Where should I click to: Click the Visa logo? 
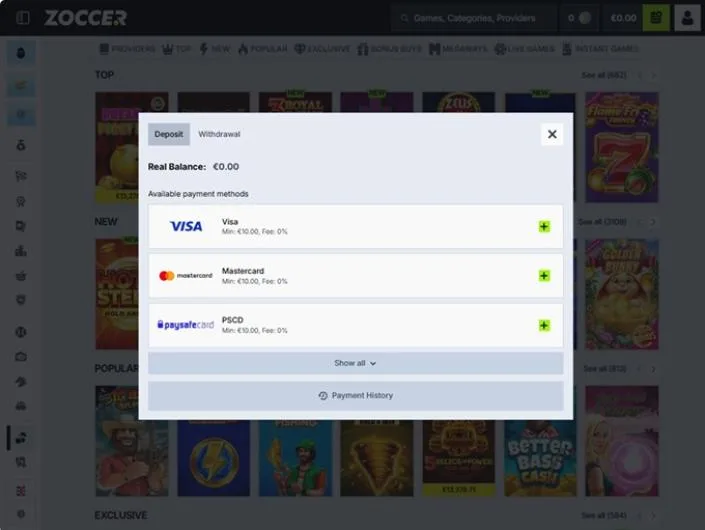[186, 226]
